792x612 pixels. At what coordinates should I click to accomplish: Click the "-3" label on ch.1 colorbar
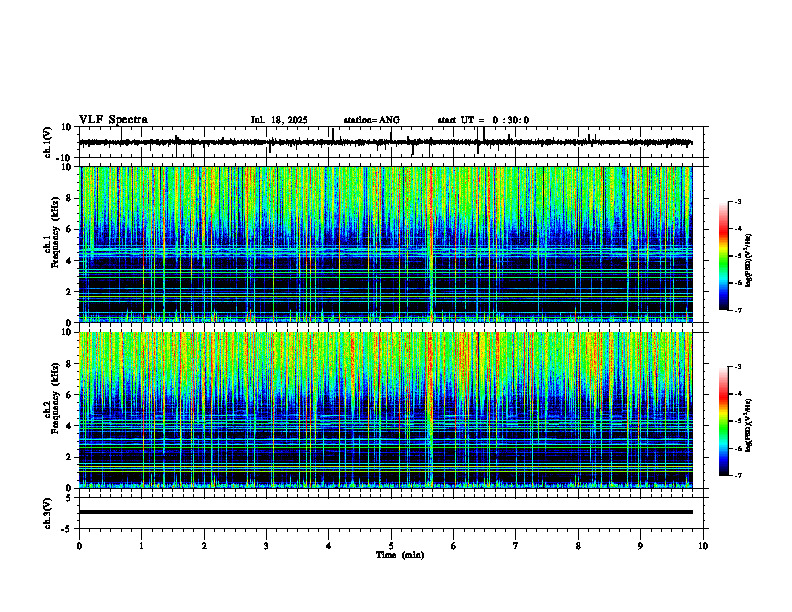737,201
